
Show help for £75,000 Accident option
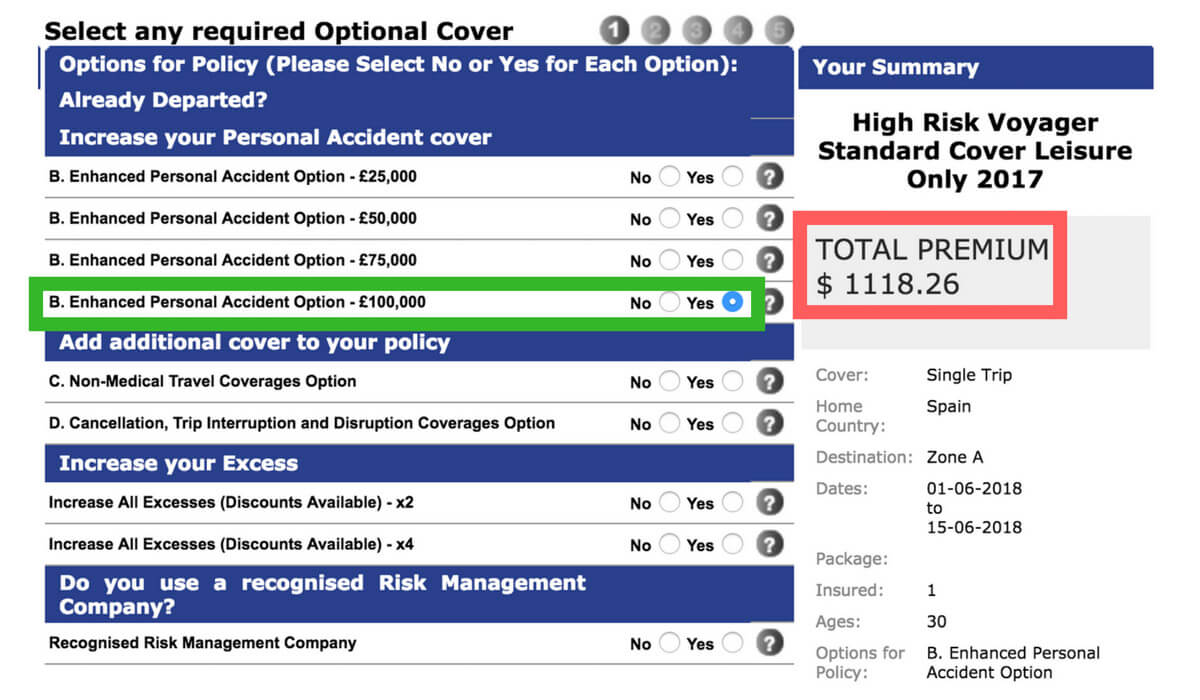[x=769, y=260]
